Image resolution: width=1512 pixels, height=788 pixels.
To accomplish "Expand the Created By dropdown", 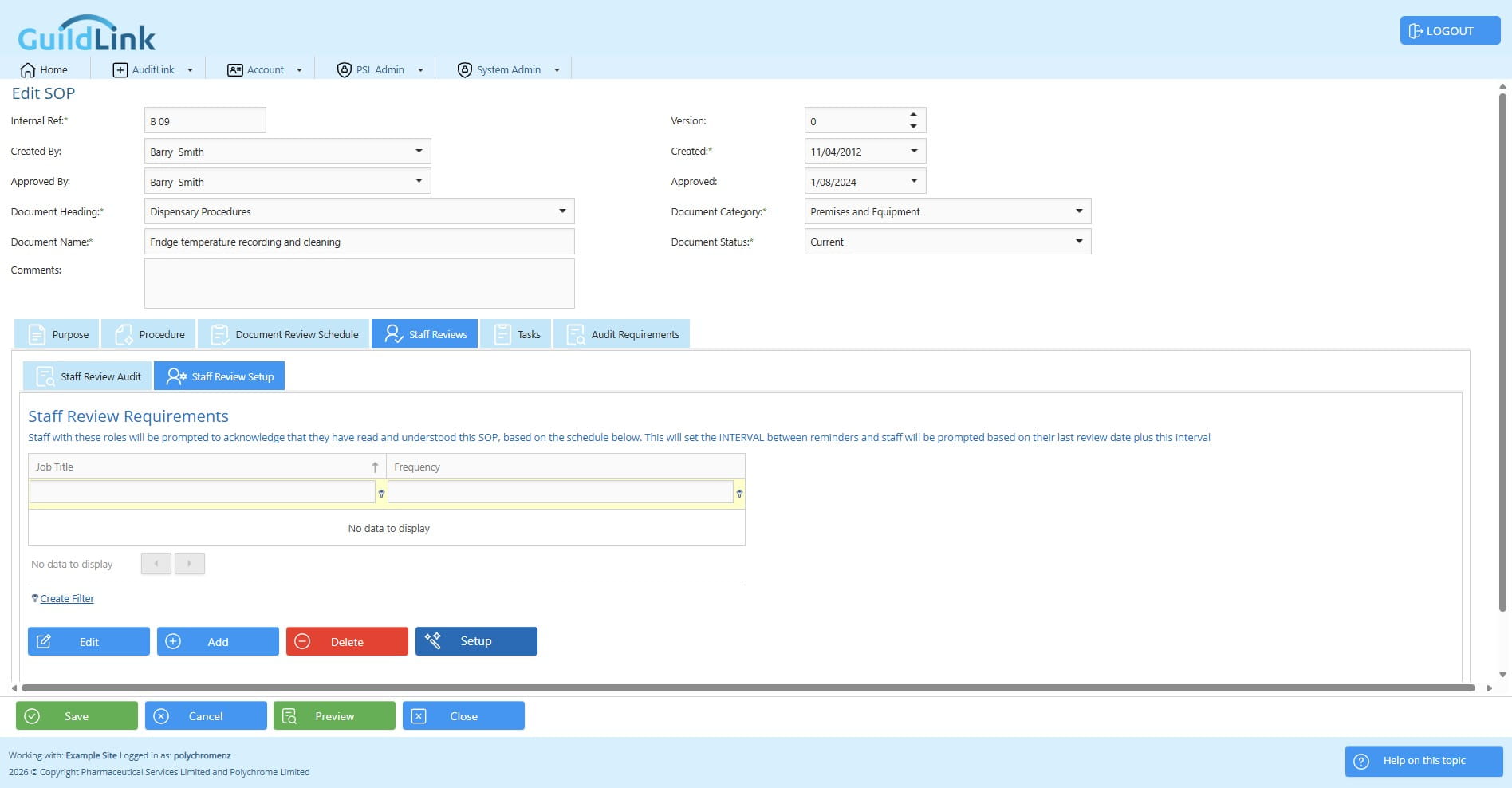I will (x=419, y=151).
